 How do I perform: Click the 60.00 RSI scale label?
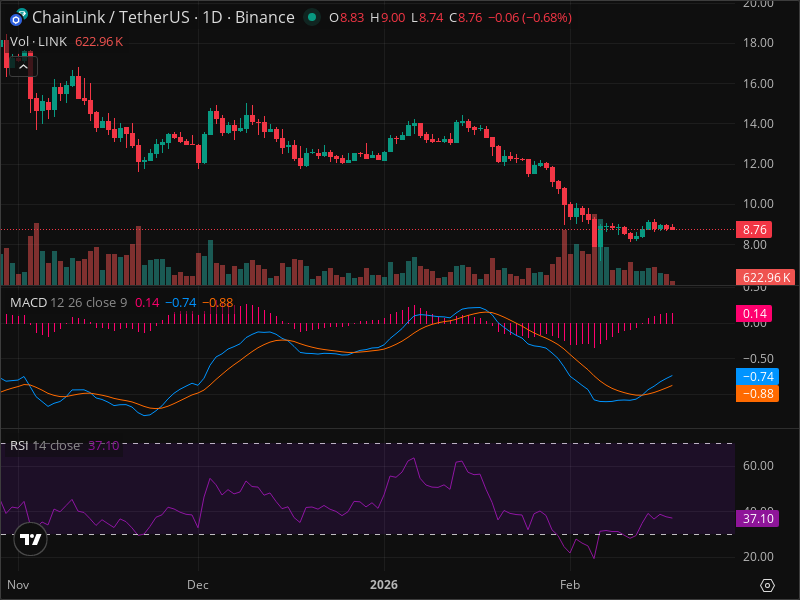(758, 465)
